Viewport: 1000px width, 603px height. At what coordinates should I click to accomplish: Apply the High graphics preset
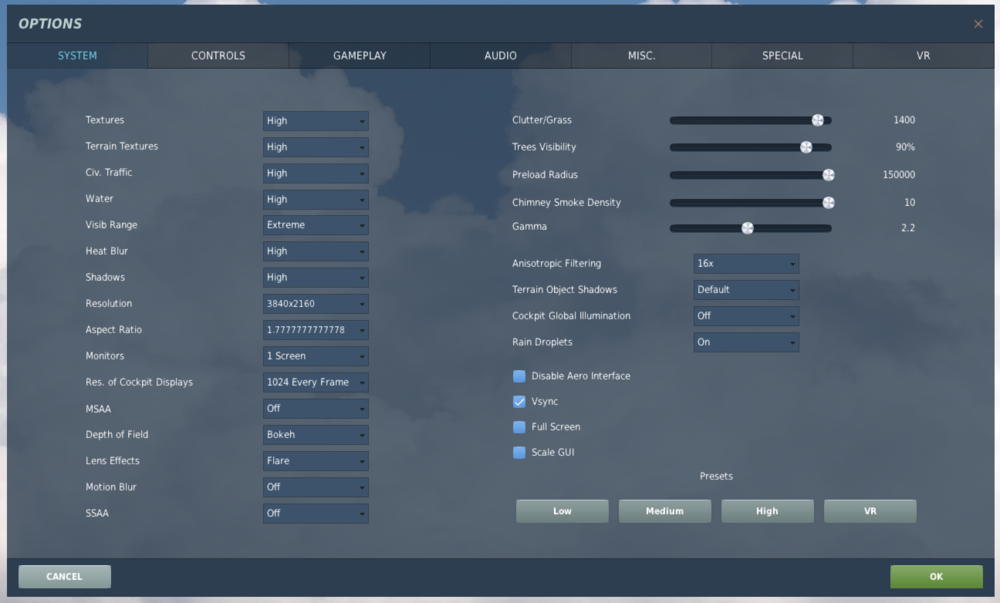[x=767, y=510]
